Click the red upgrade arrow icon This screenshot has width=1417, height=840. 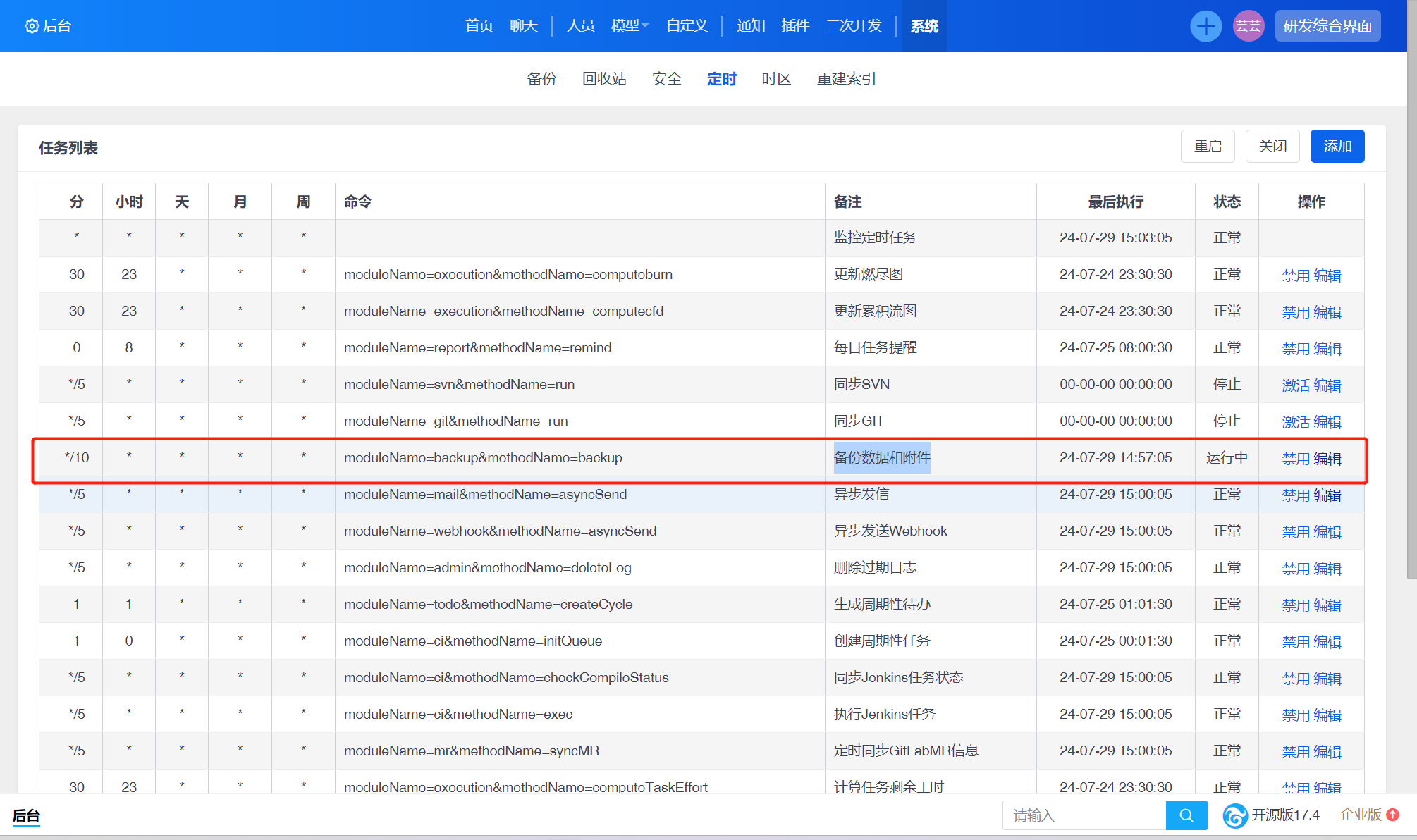pyautogui.click(x=1392, y=815)
